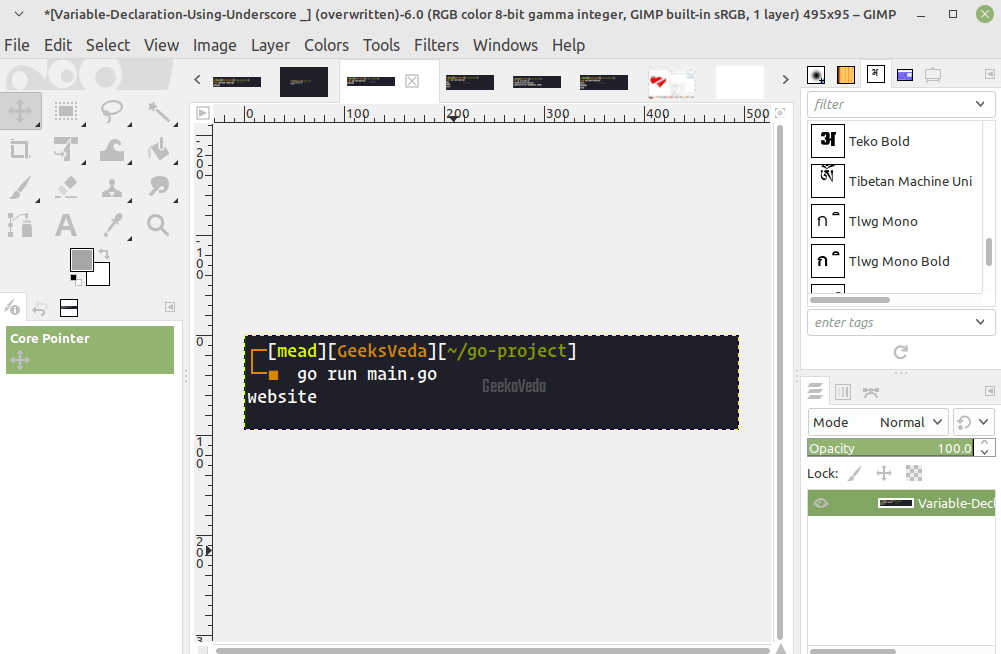Select the Fuzzy Select magic wand tool

[x=158, y=111]
